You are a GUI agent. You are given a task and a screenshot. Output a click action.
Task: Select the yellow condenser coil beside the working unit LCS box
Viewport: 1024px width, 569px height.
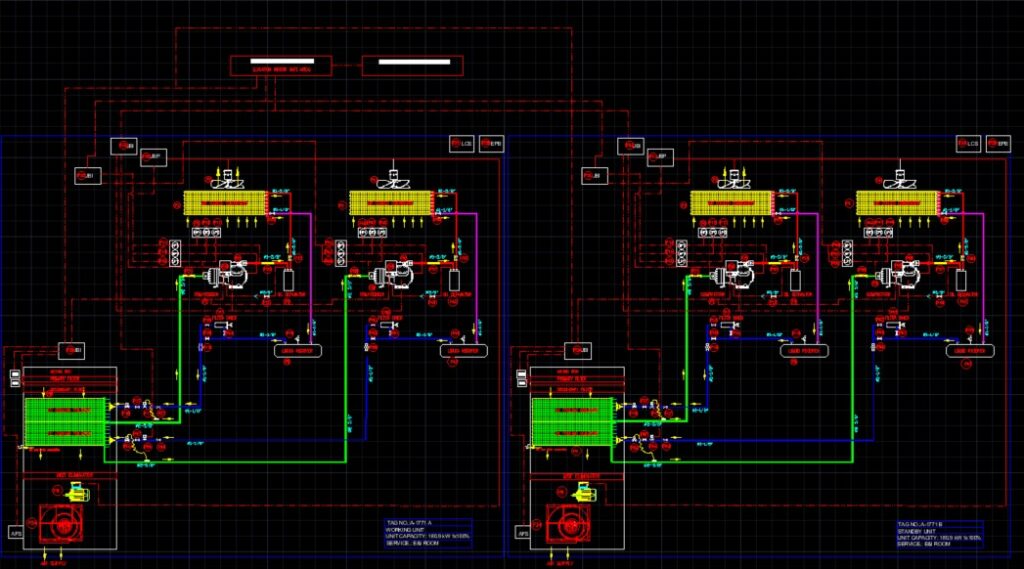click(x=391, y=203)
